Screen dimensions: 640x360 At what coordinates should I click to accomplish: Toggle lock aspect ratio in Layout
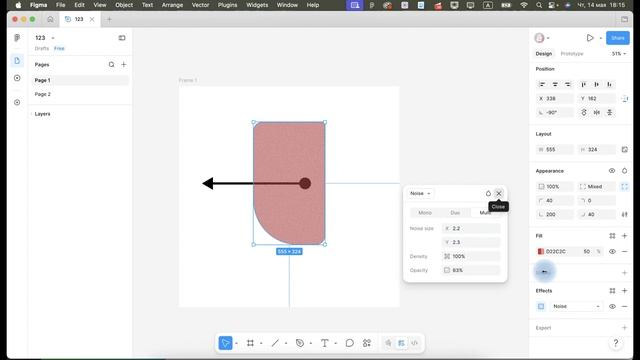(624, 149)
